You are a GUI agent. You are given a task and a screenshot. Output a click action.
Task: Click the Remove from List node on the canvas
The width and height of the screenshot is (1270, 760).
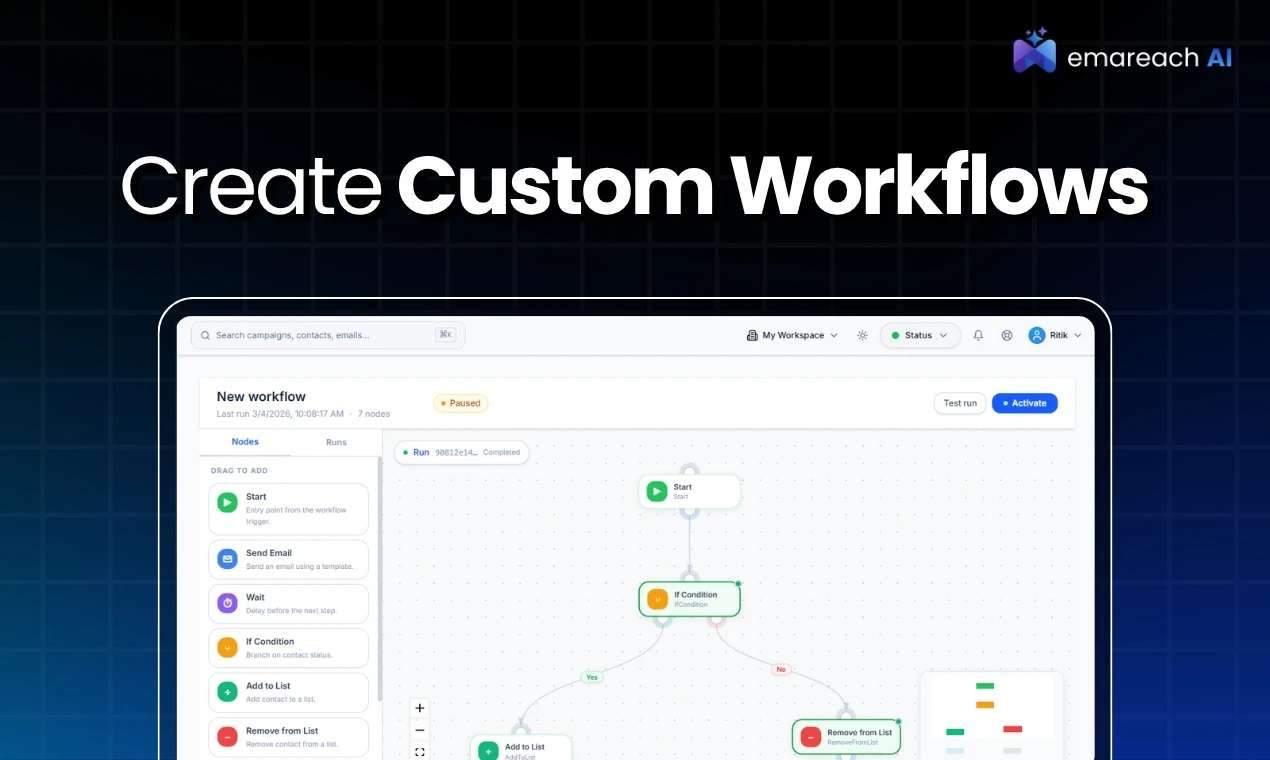click(x=845, y=737)
